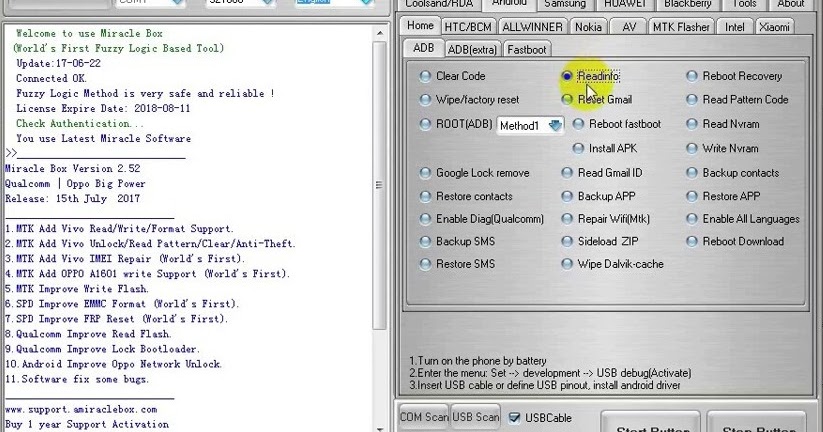823x432 pixels.
Task: Switch to the Intel tab
Action: click(735, 27)
